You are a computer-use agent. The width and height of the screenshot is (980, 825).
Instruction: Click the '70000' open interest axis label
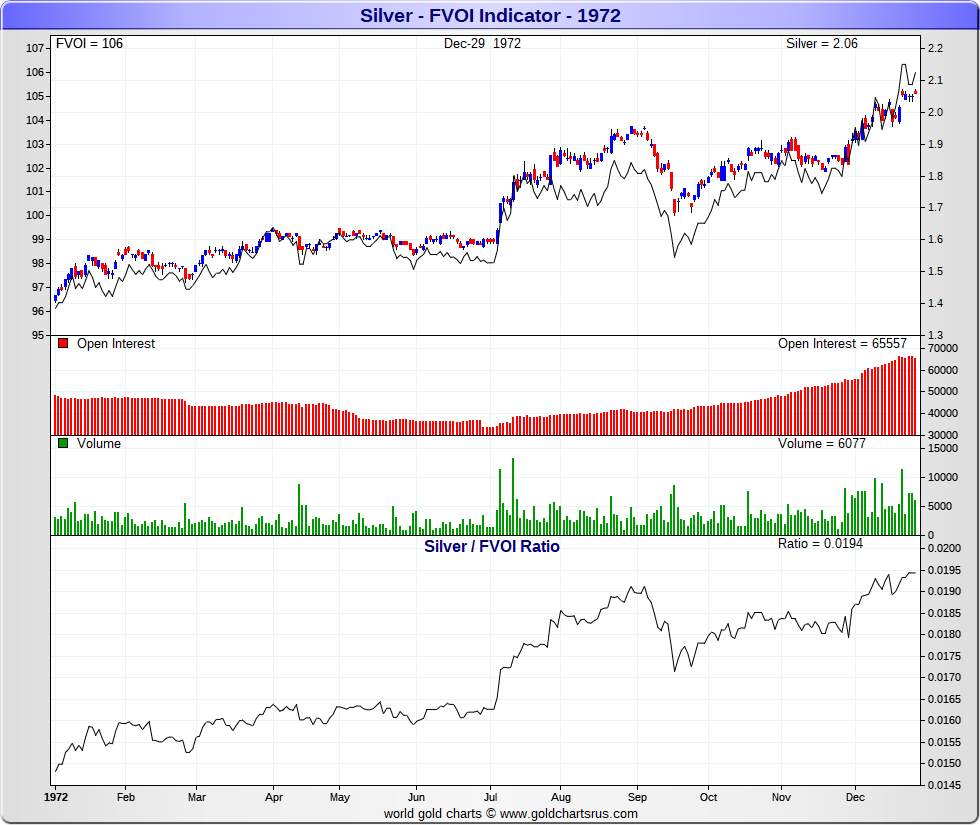[x=942, y=349]
